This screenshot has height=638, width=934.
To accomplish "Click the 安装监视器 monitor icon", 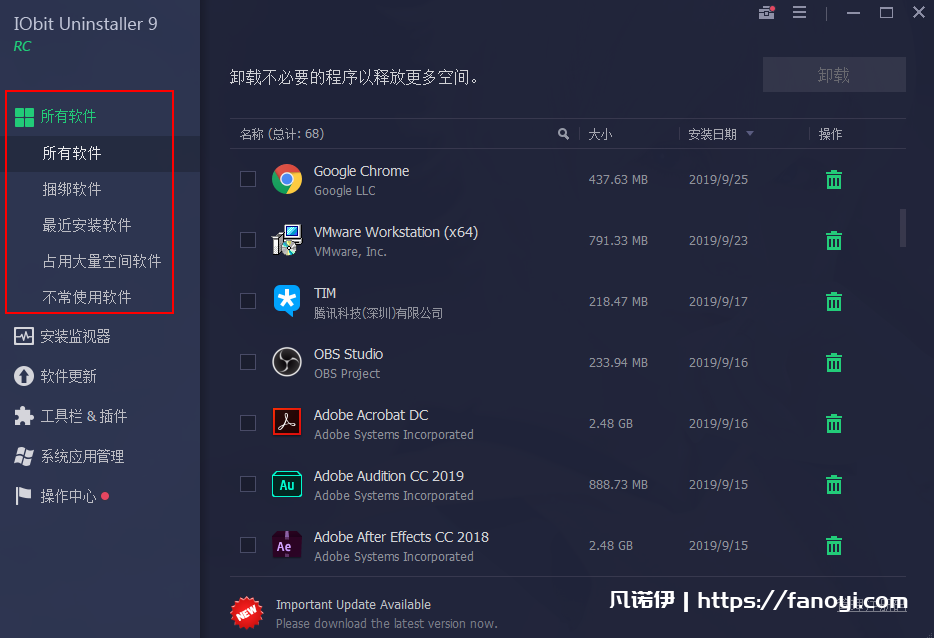I will click(24, 337).
